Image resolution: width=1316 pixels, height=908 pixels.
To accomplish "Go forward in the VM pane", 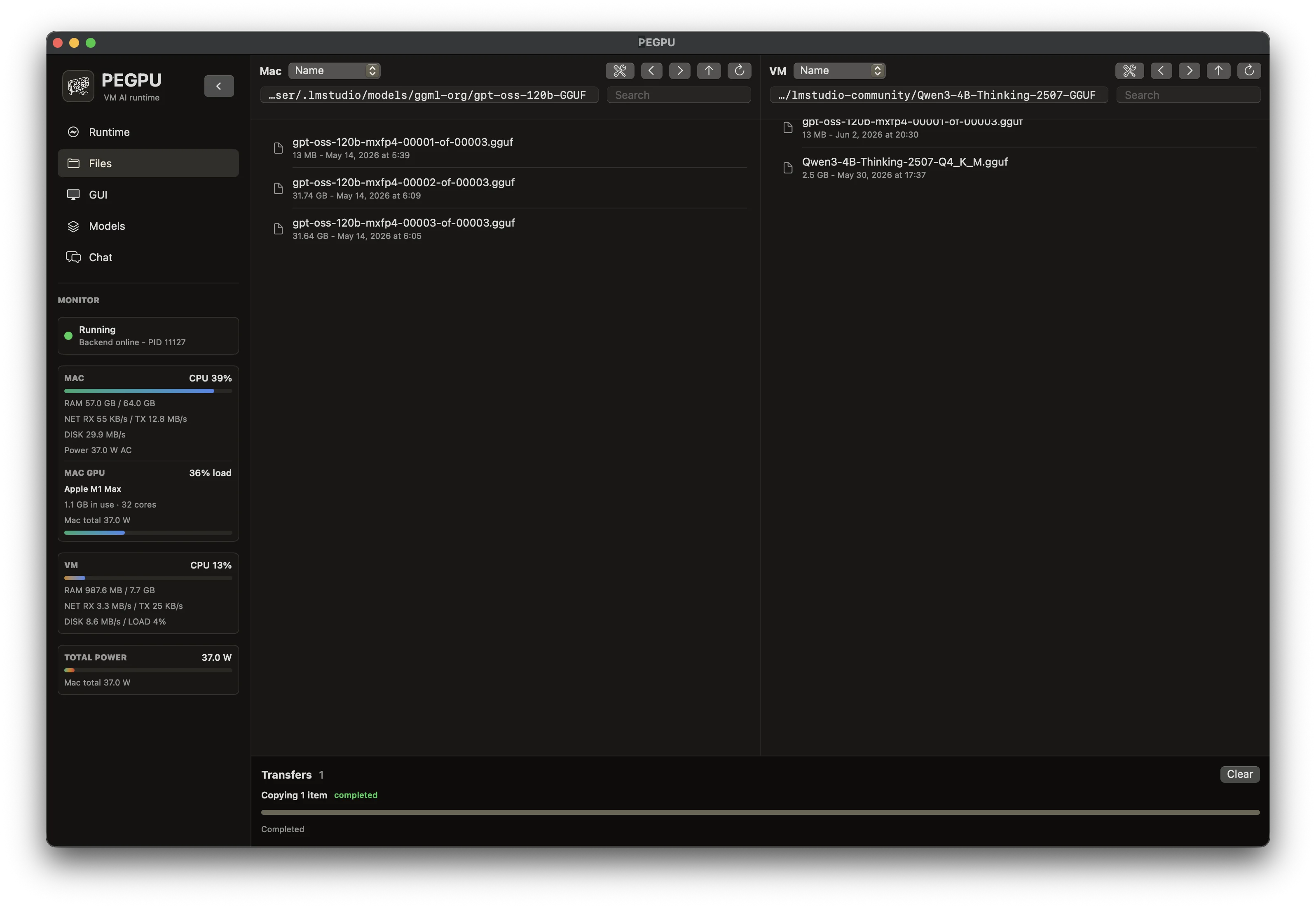I will coord(1190,70).
